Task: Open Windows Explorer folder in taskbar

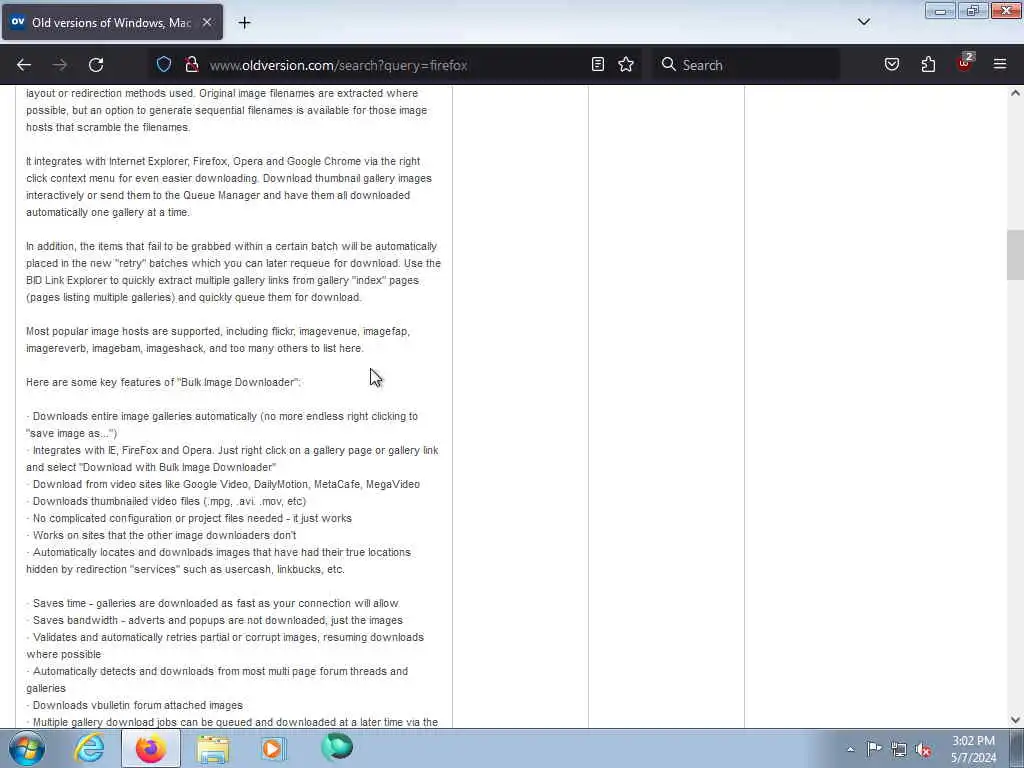Action: point(213,749)
